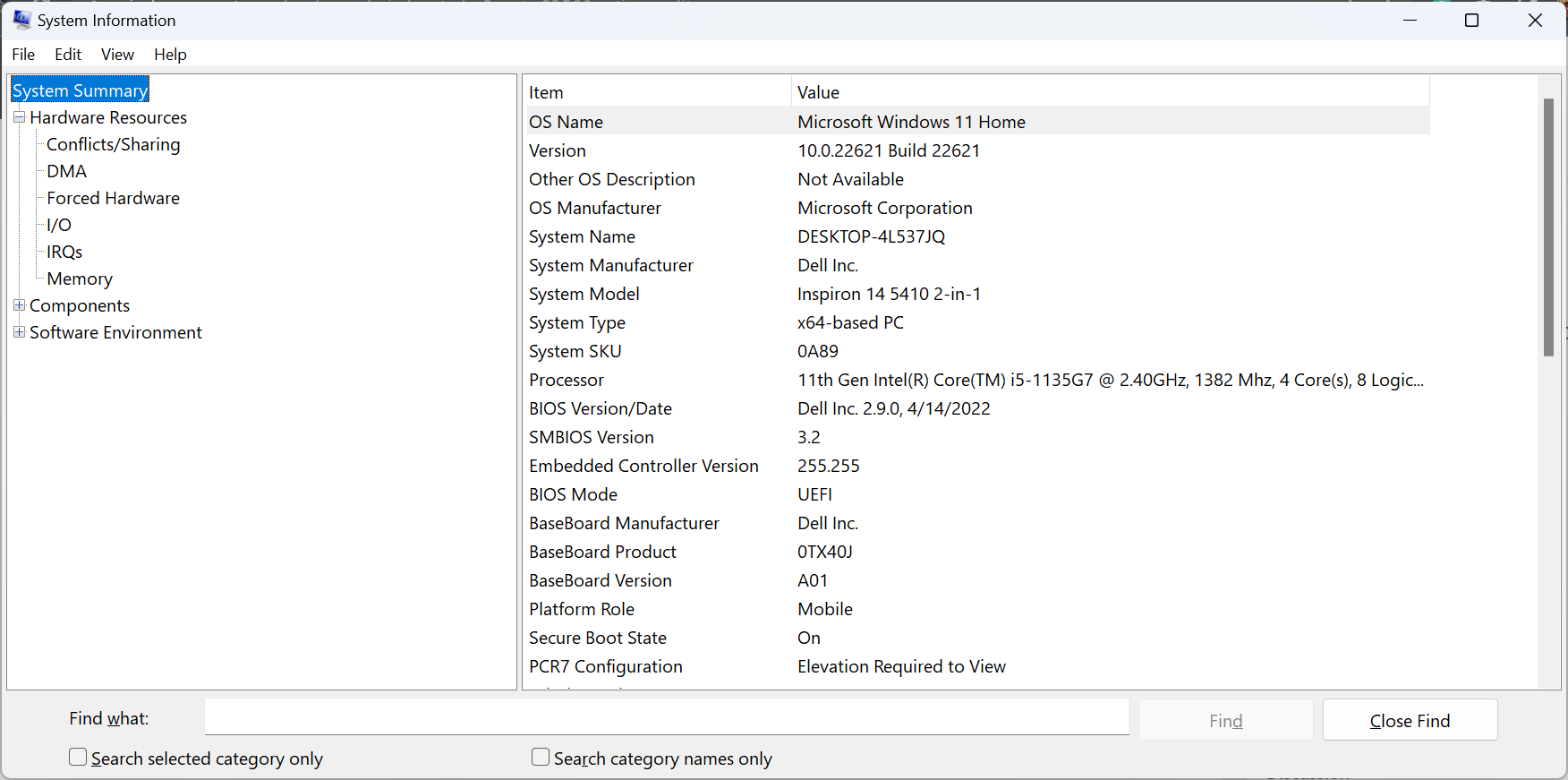This screenshot has width=1568, height=780.
Task: Select the System Type row label
Action: (x=577, y=322)
